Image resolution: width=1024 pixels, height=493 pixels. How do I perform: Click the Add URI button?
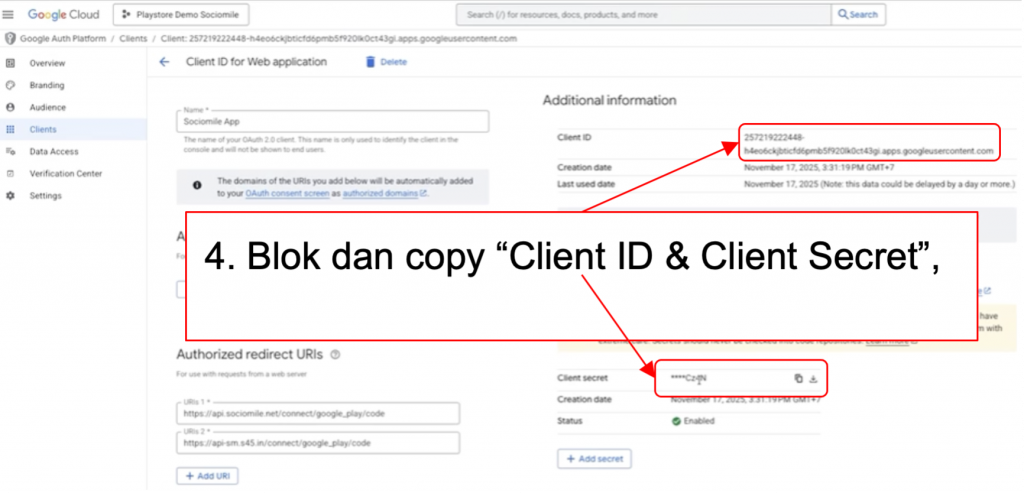point(207,476)
